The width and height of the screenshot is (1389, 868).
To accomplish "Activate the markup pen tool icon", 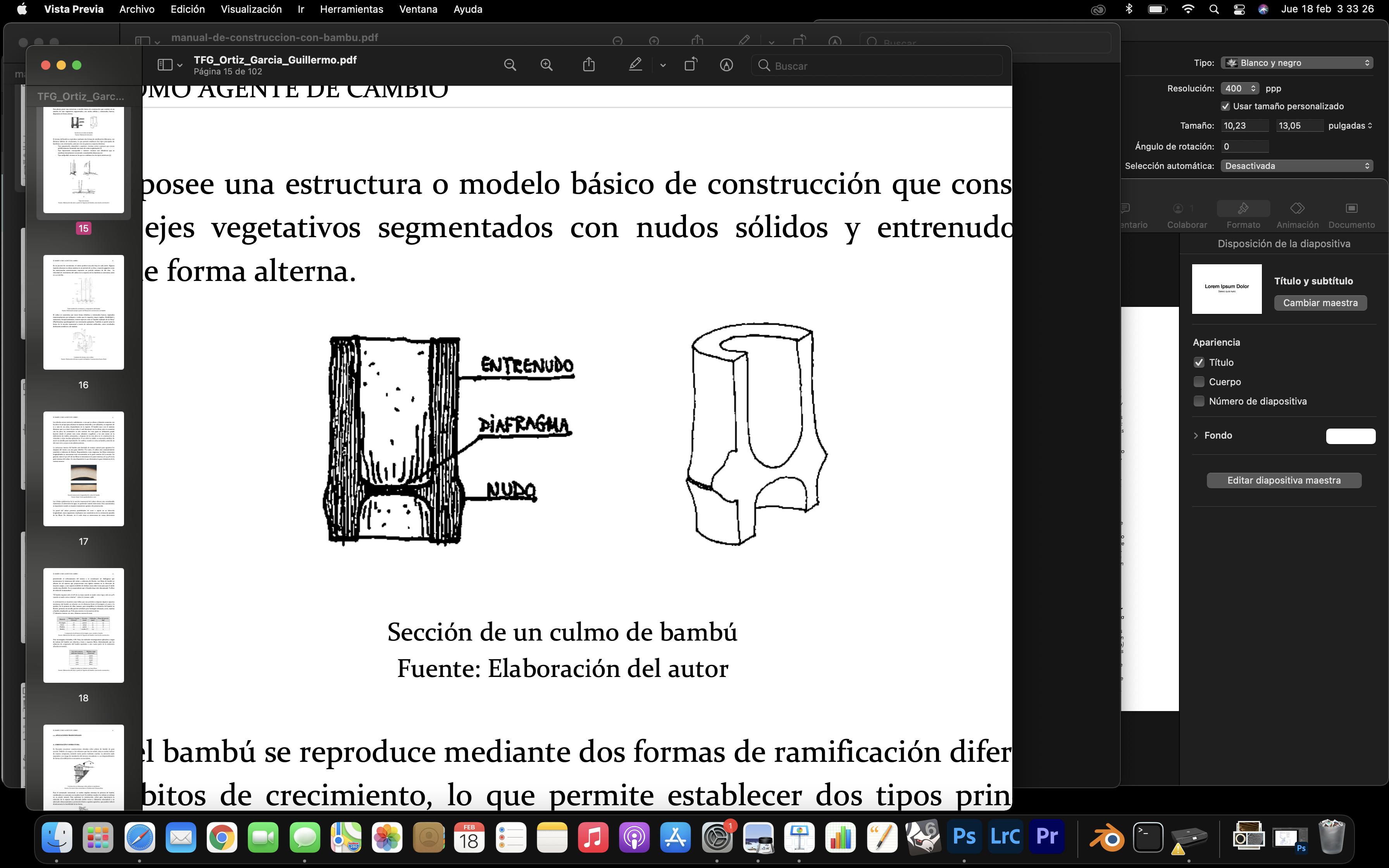I will click(x=635, y=65).
